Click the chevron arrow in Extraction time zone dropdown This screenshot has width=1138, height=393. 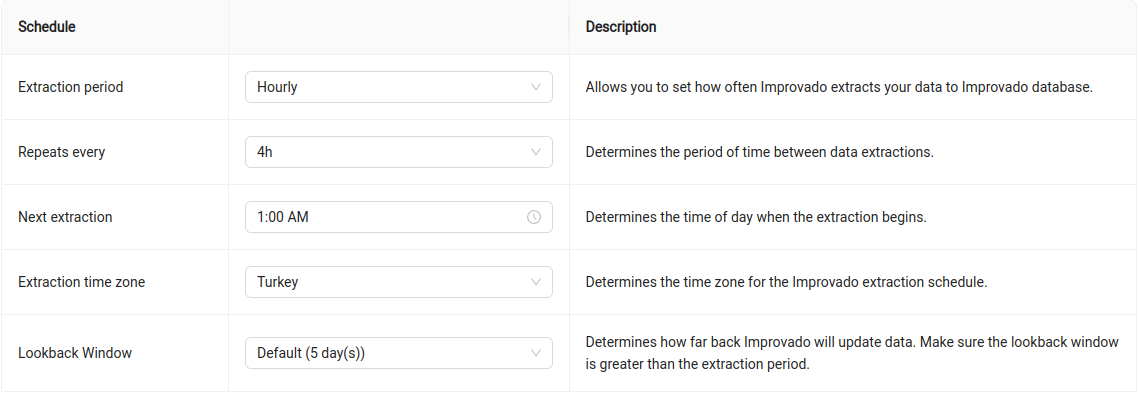click(x=536, y=282)
